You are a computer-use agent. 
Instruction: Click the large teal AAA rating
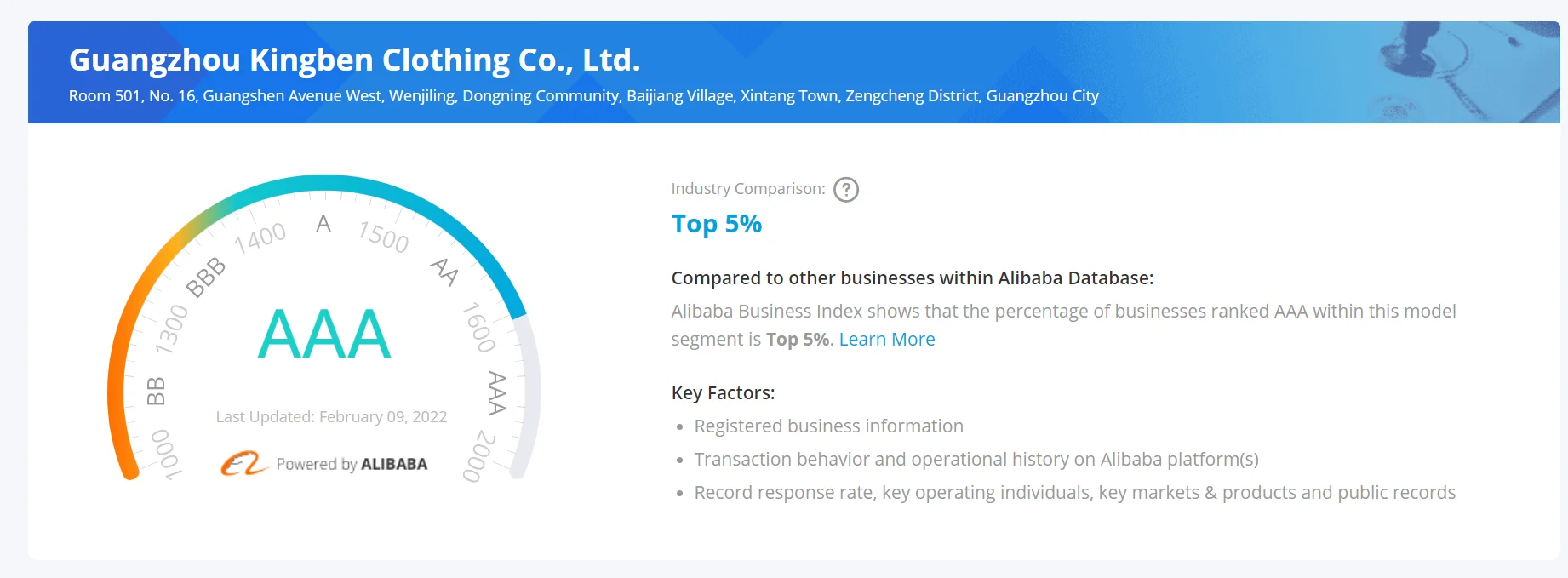[x=324, y=335]
